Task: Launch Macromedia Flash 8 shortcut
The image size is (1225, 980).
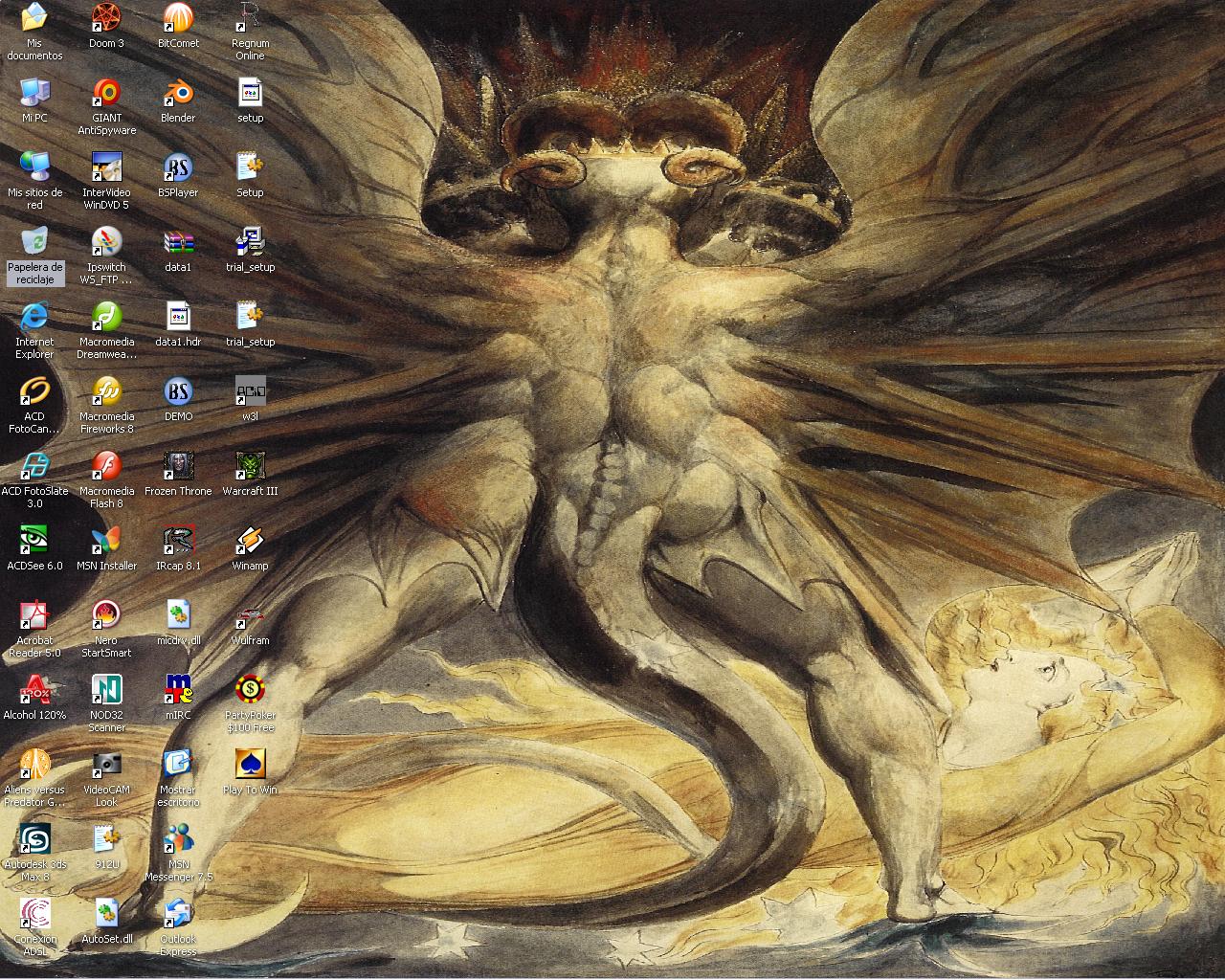Action: (106, 465)
